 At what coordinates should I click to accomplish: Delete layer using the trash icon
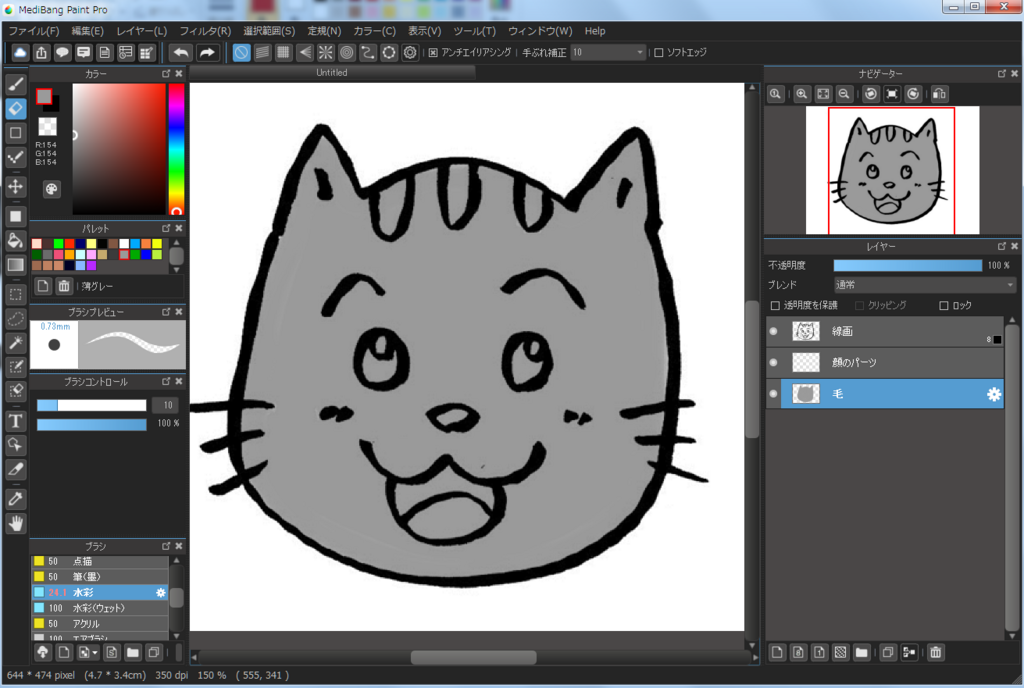coord(936,652)
